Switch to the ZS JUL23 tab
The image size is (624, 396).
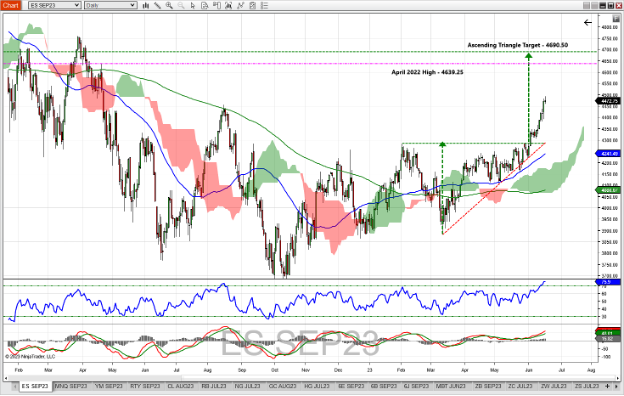tap(587, 386)
